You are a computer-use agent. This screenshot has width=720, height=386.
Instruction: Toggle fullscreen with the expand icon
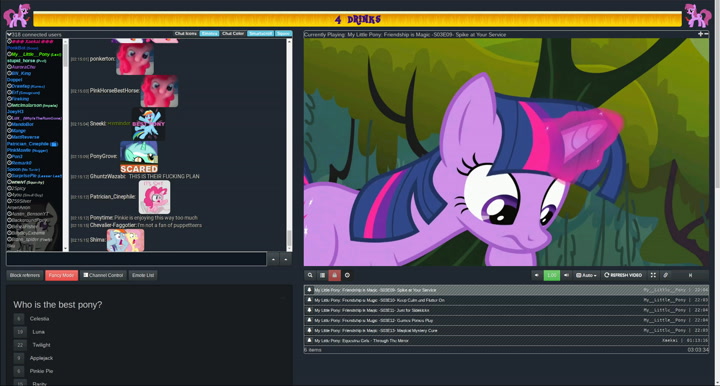click(x=653, y=275)
